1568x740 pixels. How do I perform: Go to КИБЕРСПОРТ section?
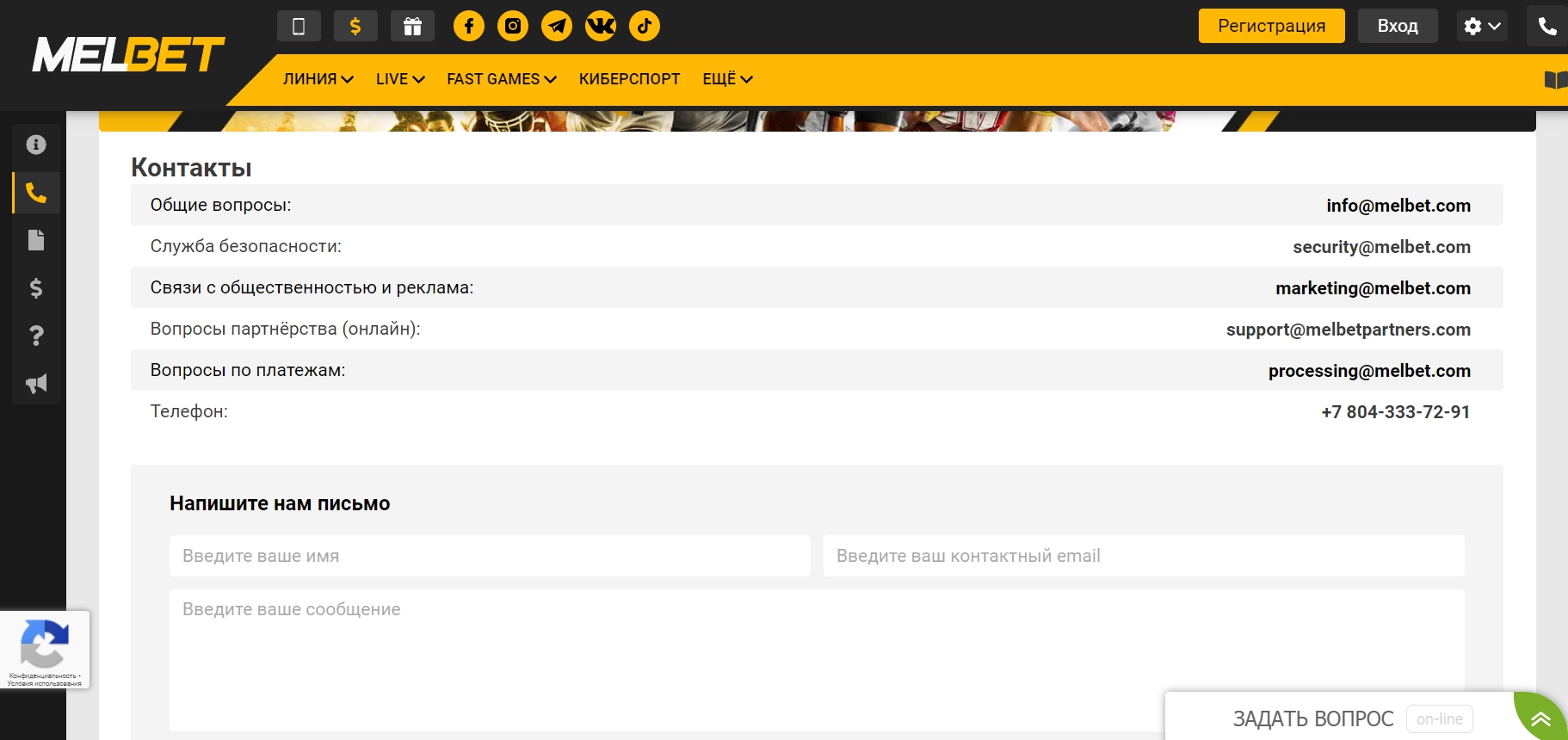tap(629, 79)
